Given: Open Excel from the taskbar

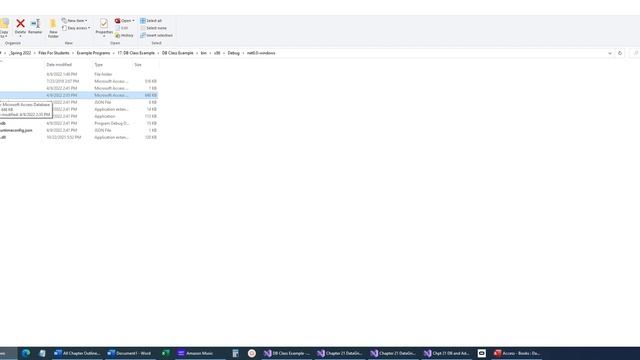Looking at the screenshot, I should pos(166,353).
